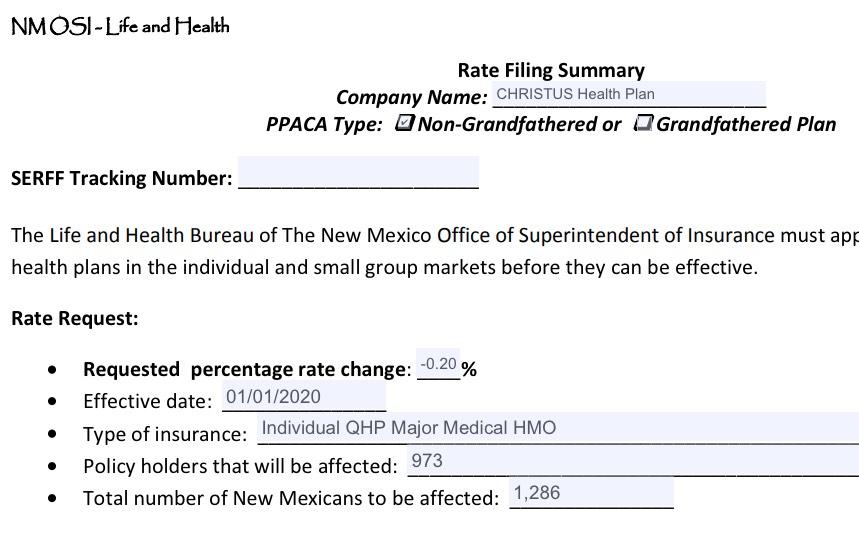This screenshot has width=859, height=534.
Task: Click the Rate Filing Summary title
Action: tap(551, 70)
